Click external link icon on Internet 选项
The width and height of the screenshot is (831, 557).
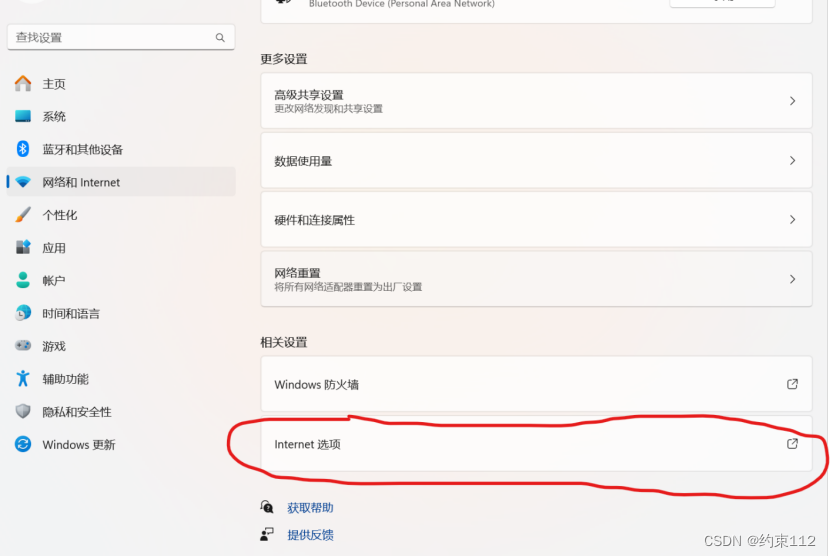792,444
